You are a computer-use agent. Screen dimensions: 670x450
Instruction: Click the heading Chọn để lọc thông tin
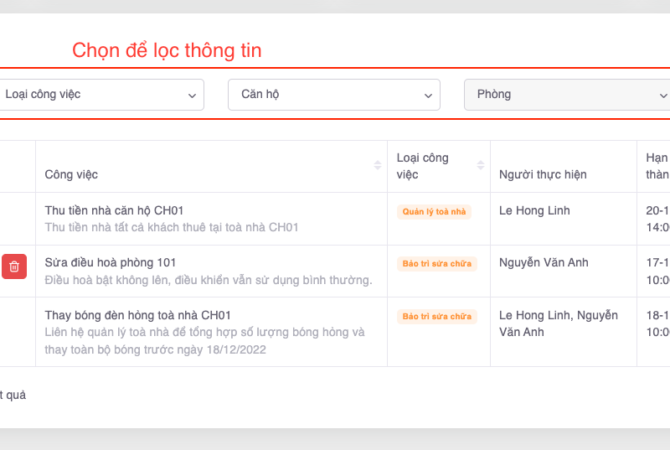pos(167,50)
